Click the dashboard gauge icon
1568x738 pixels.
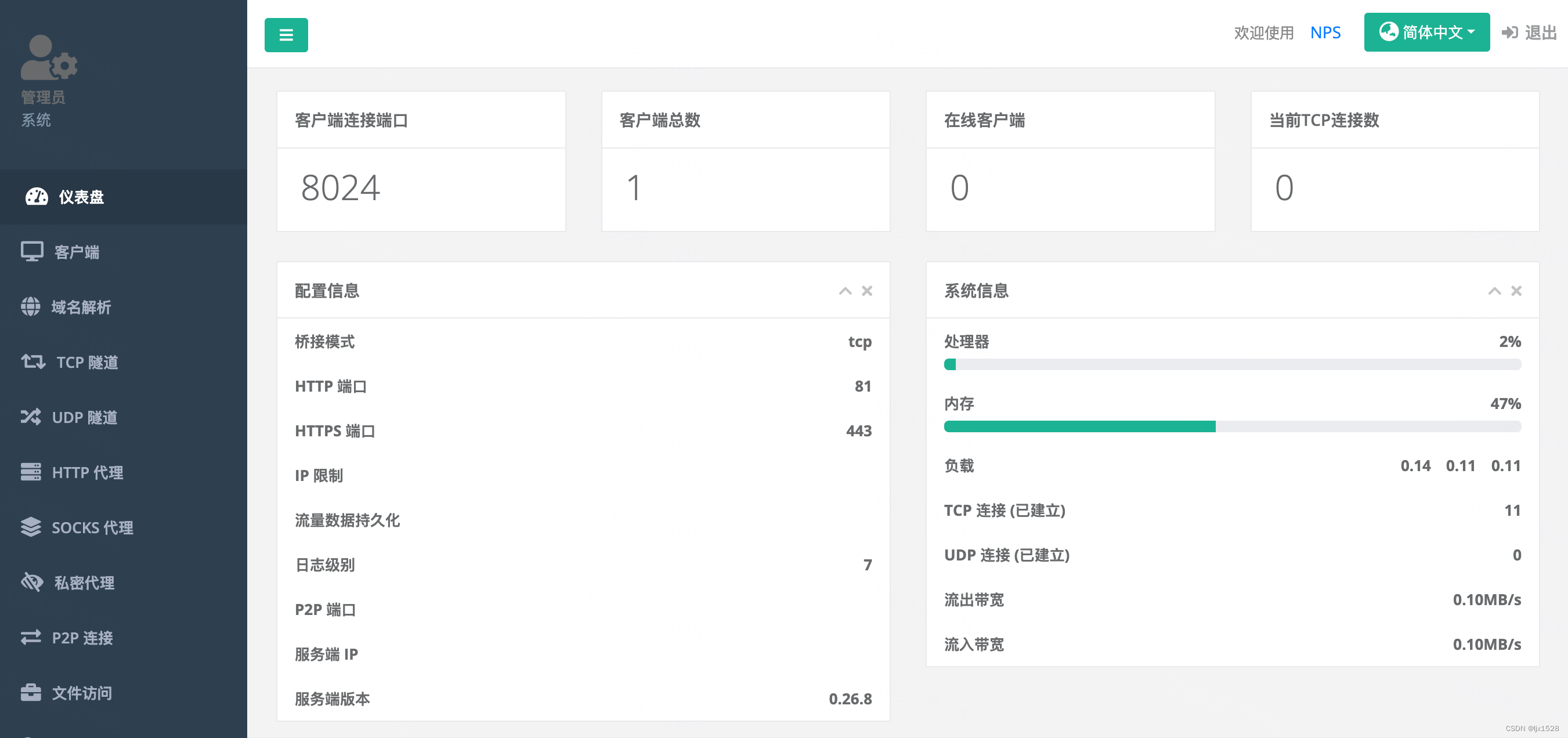pyautogui.click(x=37, y=197)
